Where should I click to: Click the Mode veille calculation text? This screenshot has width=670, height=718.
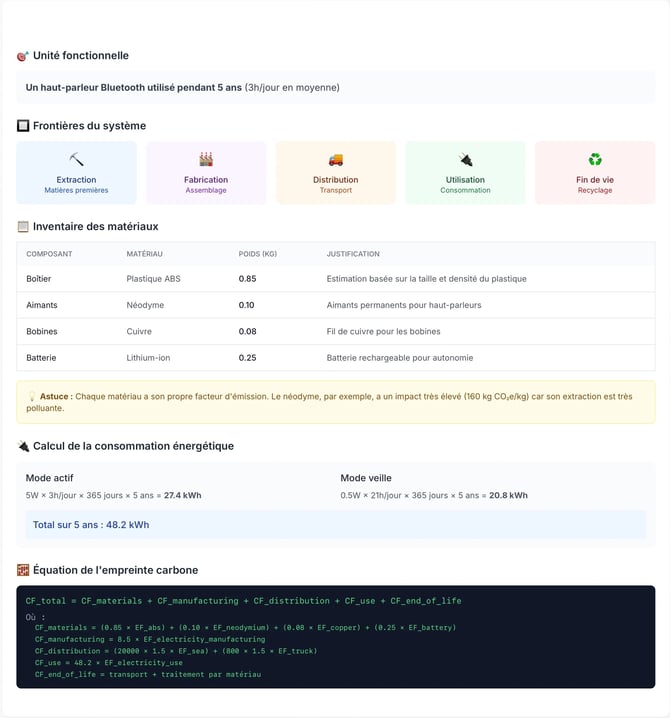[434, 495]
